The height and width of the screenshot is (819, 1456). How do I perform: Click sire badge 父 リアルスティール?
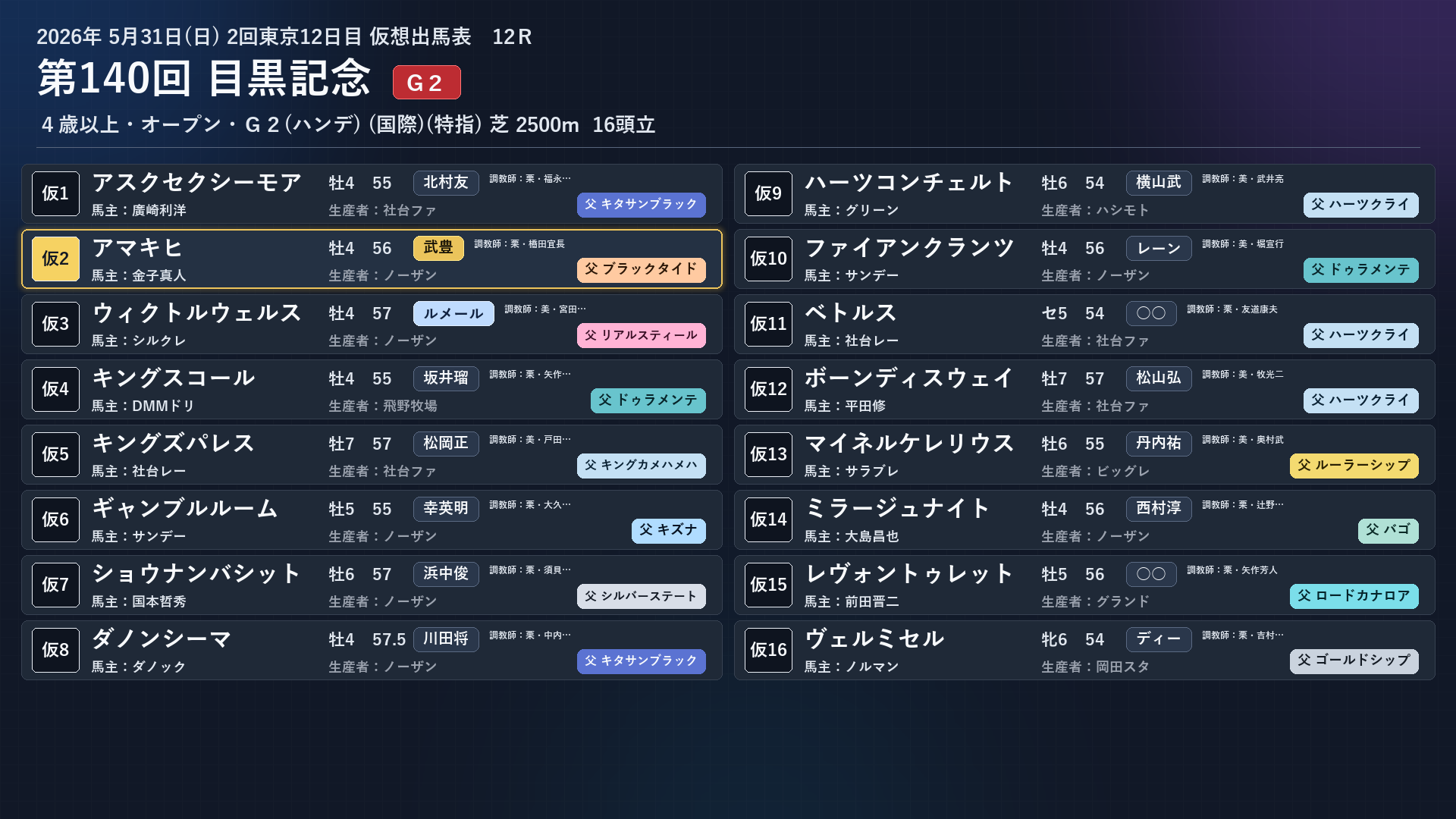pos(642,335)
